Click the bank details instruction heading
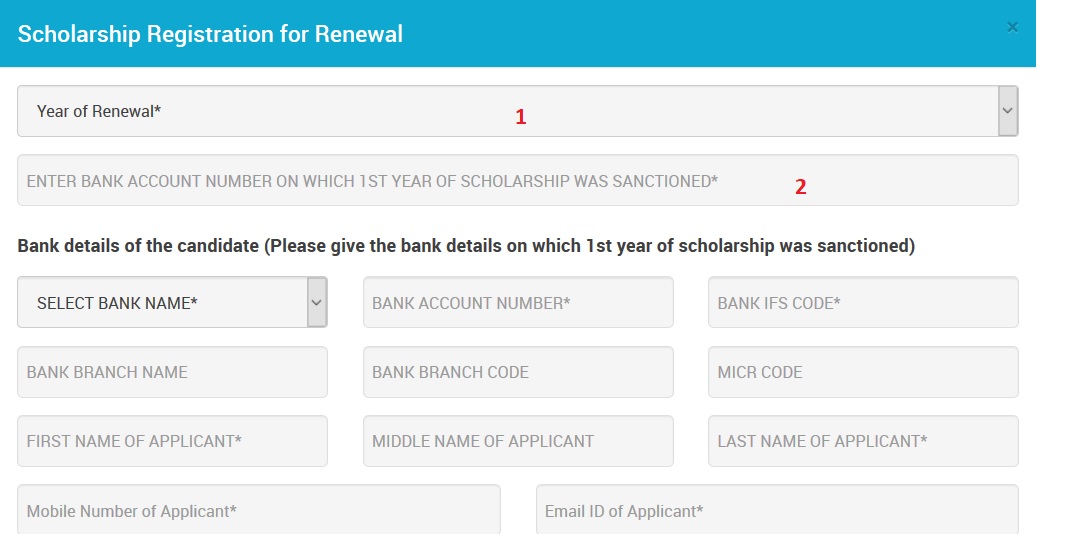 coord(466,246)
